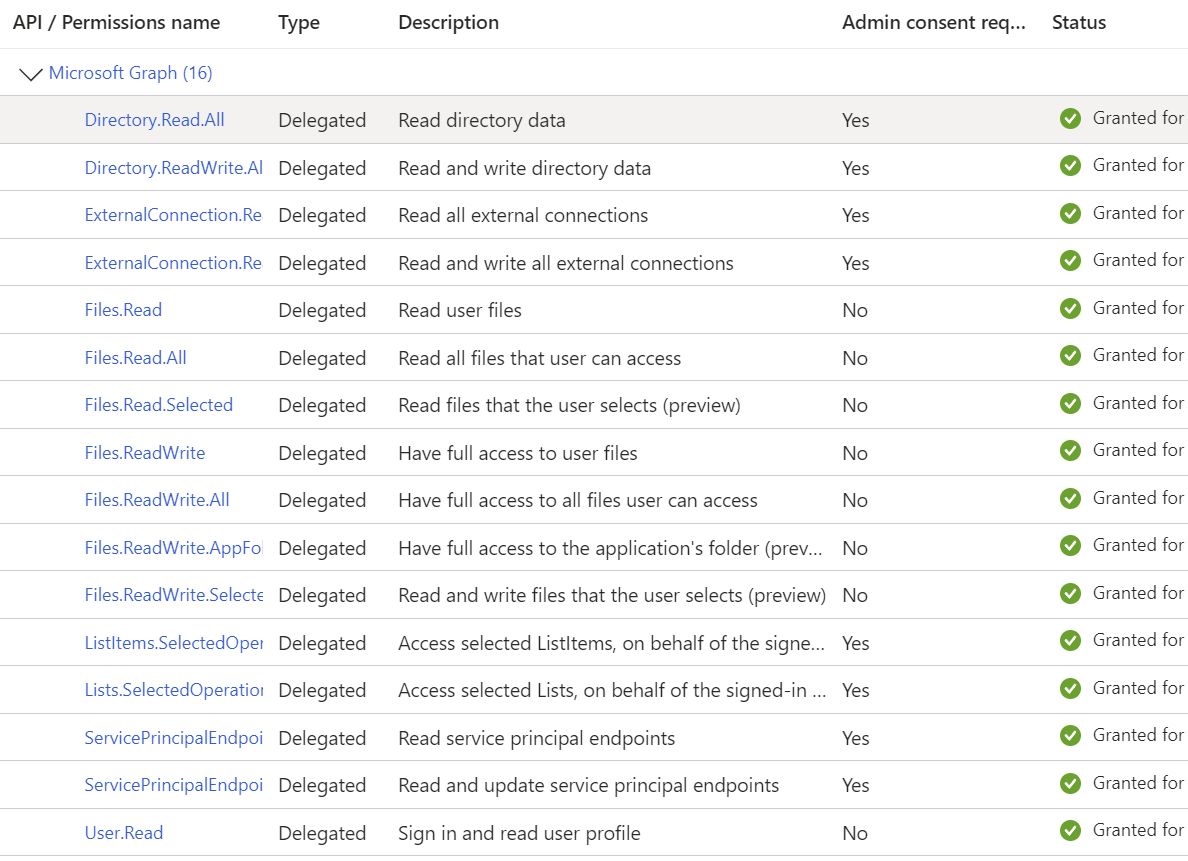Select 'Have full access to all files user can access'
Image resolution: width=1188 pixels, height=861 pixels.
coord(577,499)
